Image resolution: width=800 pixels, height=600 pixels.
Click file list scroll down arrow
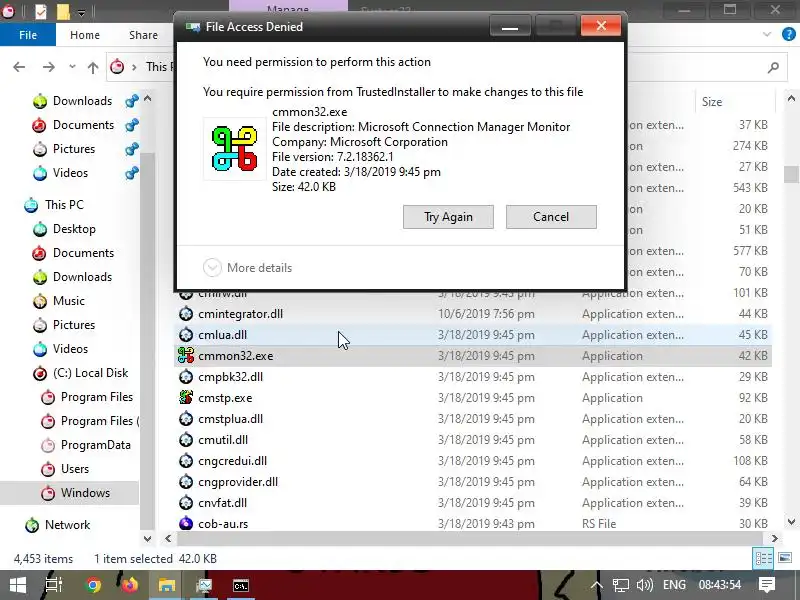click(x=791, y=521)
